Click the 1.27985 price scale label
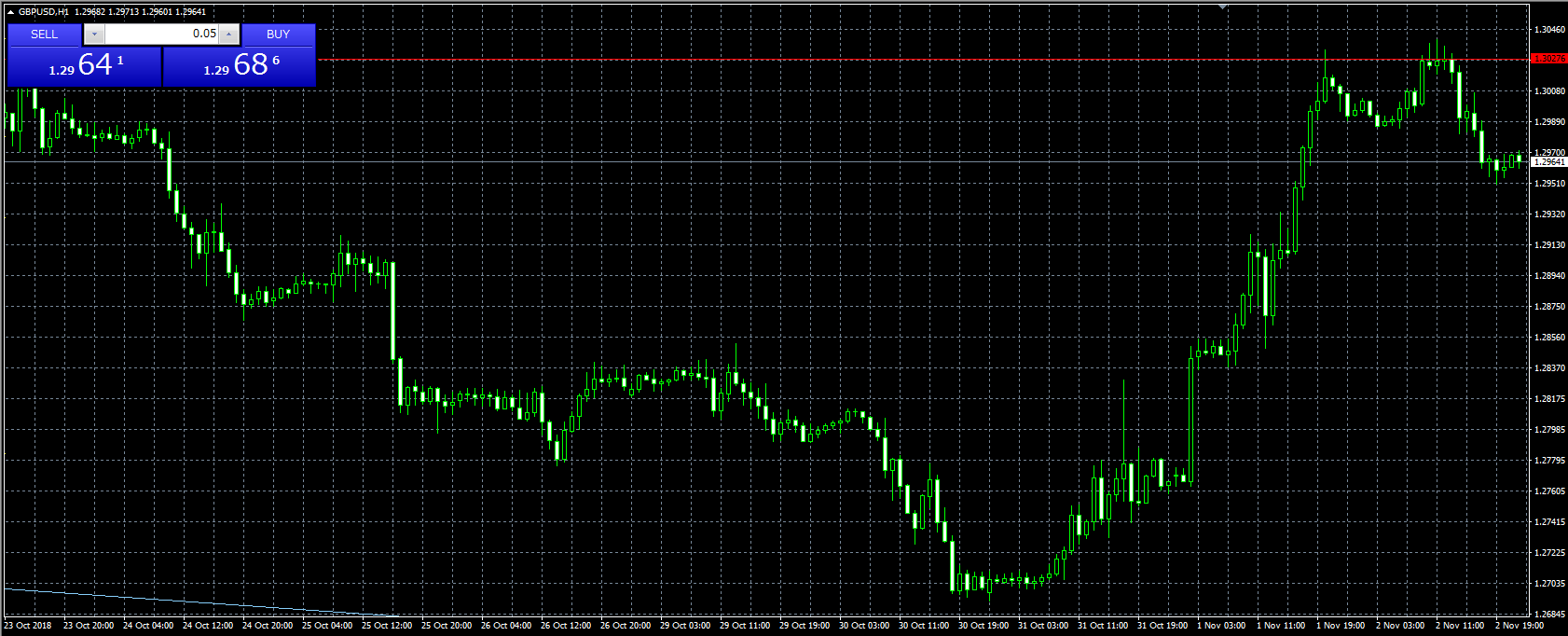The image size is (1568, 636). click(x=1549, y=430)
